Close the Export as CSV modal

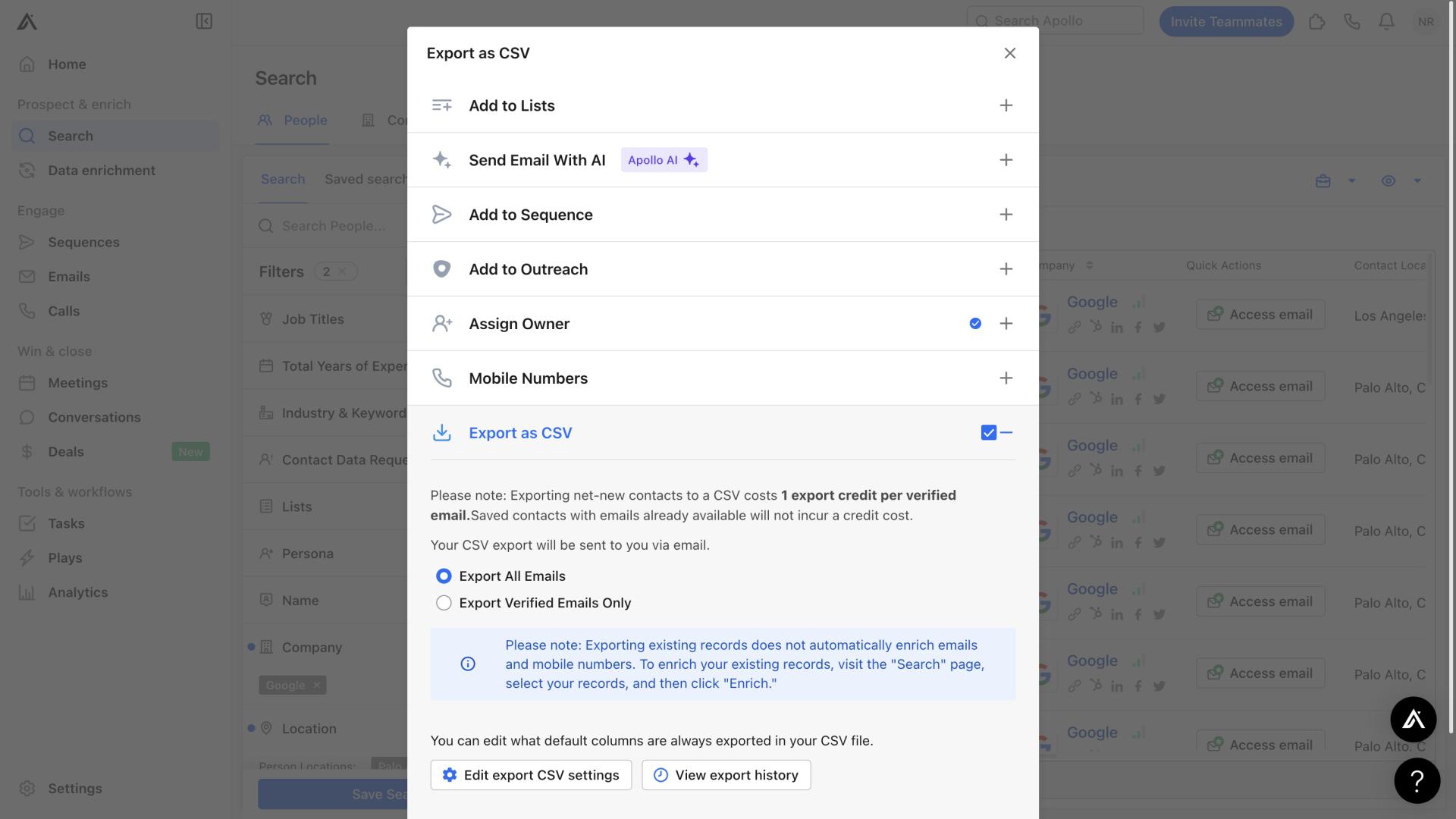[1011, 52]
